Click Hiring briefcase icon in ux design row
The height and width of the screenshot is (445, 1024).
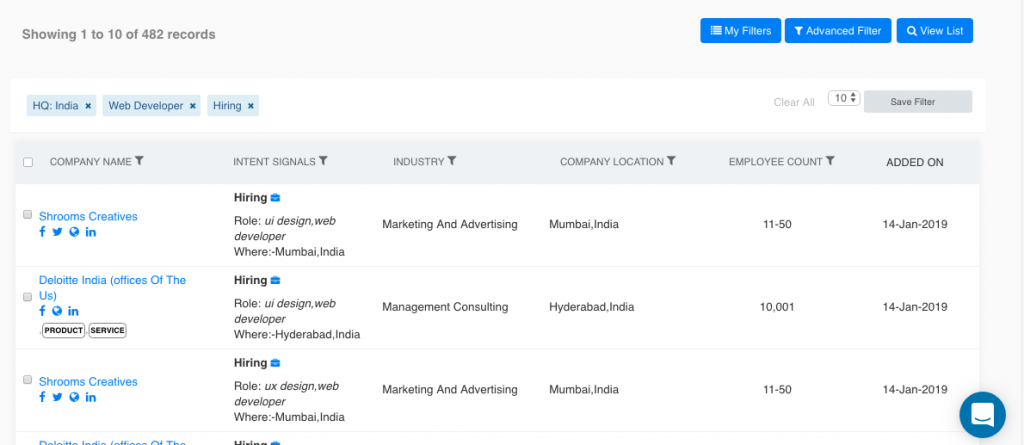point(276,363)
